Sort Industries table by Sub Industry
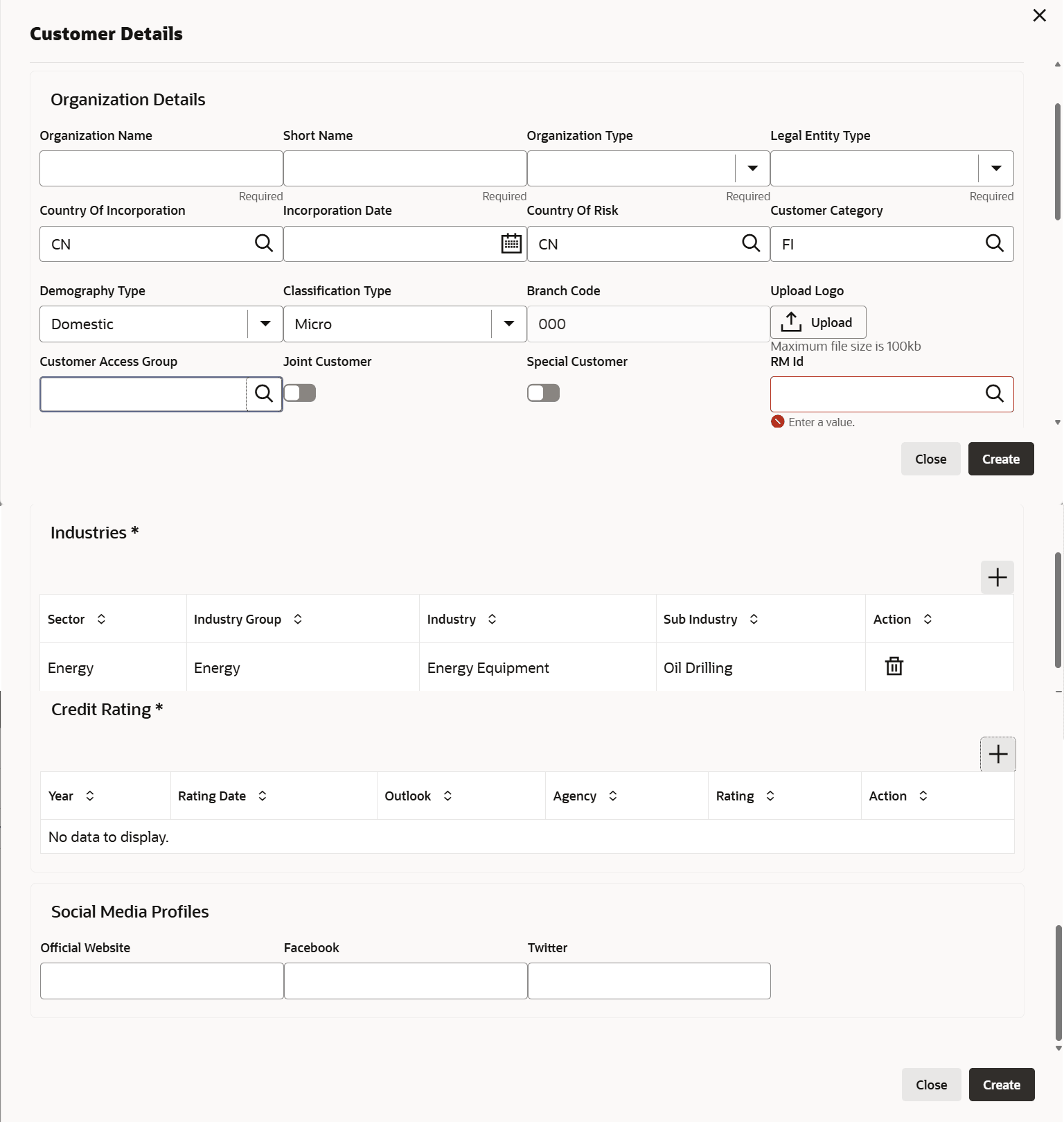 [x=754, y=619]
